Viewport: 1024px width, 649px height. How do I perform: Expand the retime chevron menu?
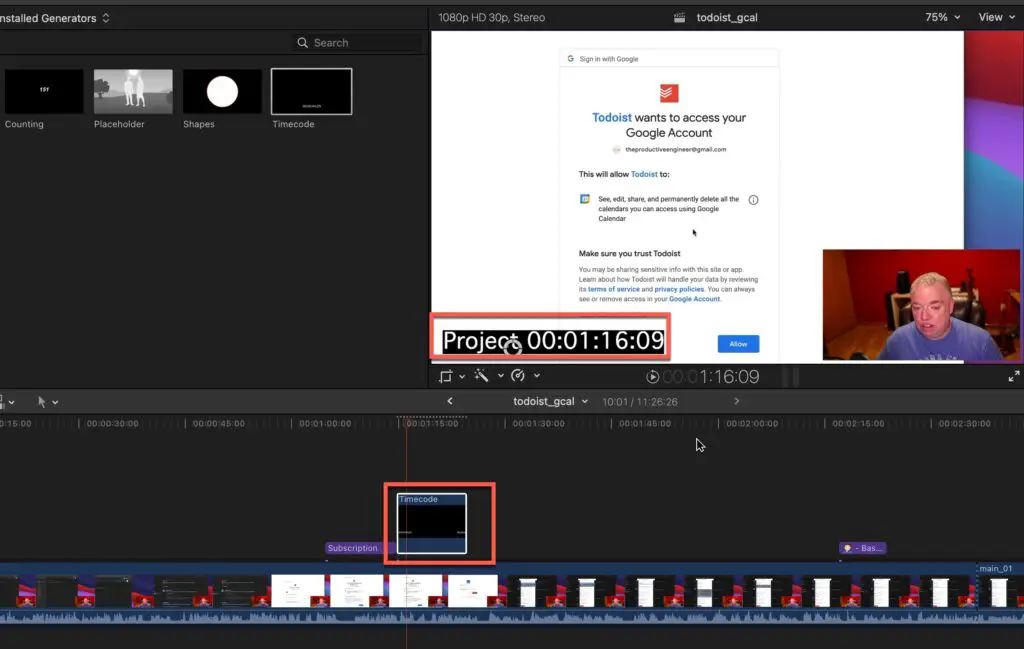click(x=537, y=376)
